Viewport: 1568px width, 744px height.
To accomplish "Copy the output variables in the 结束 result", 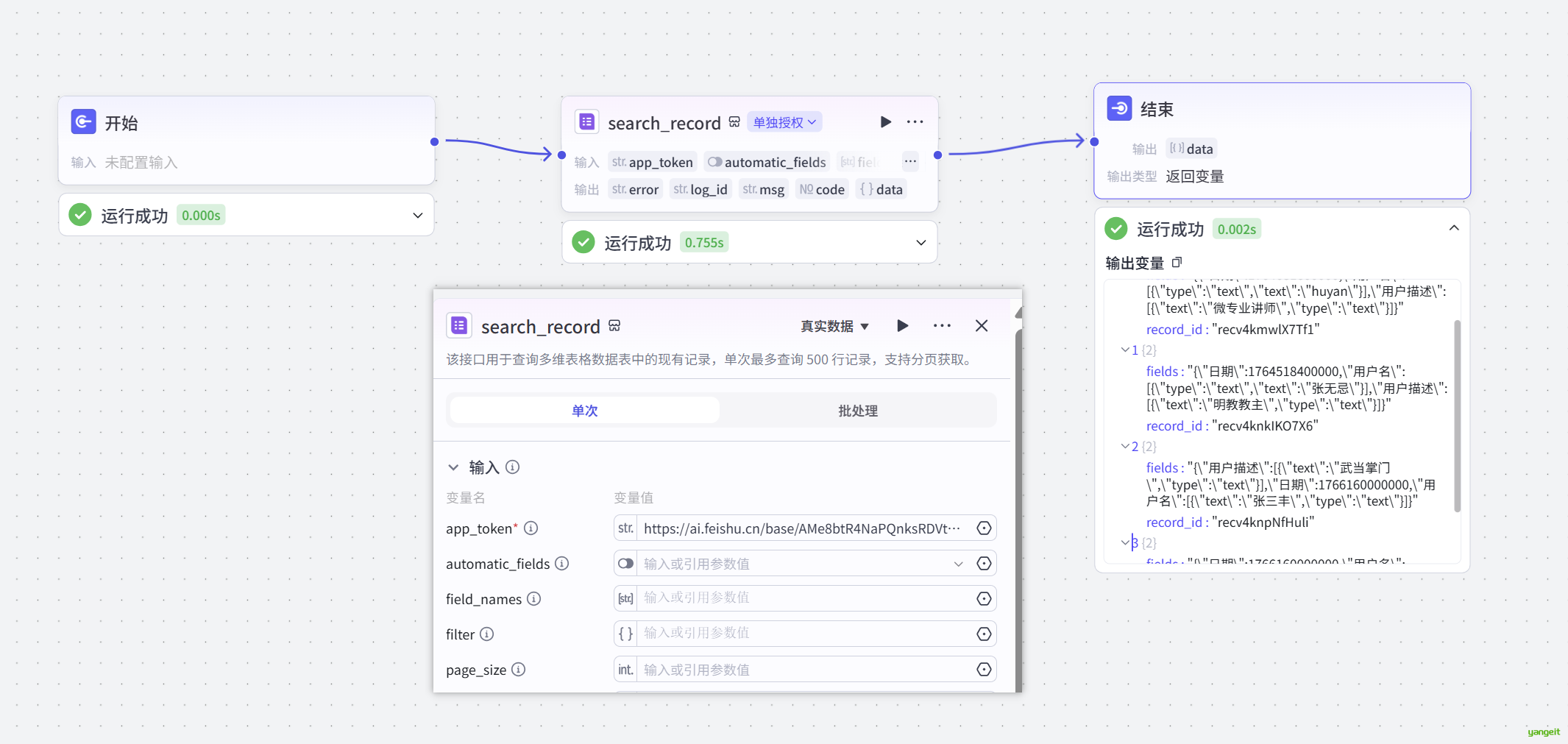I will click(1177, 263).
